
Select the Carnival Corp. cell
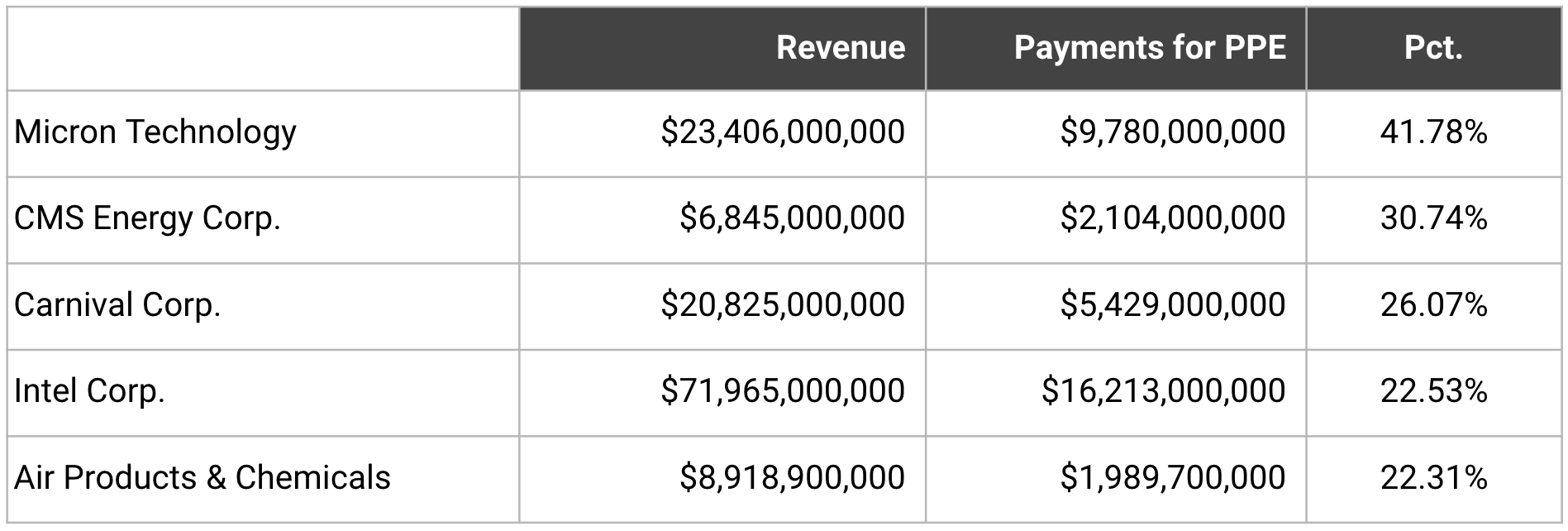pos(117,305)
